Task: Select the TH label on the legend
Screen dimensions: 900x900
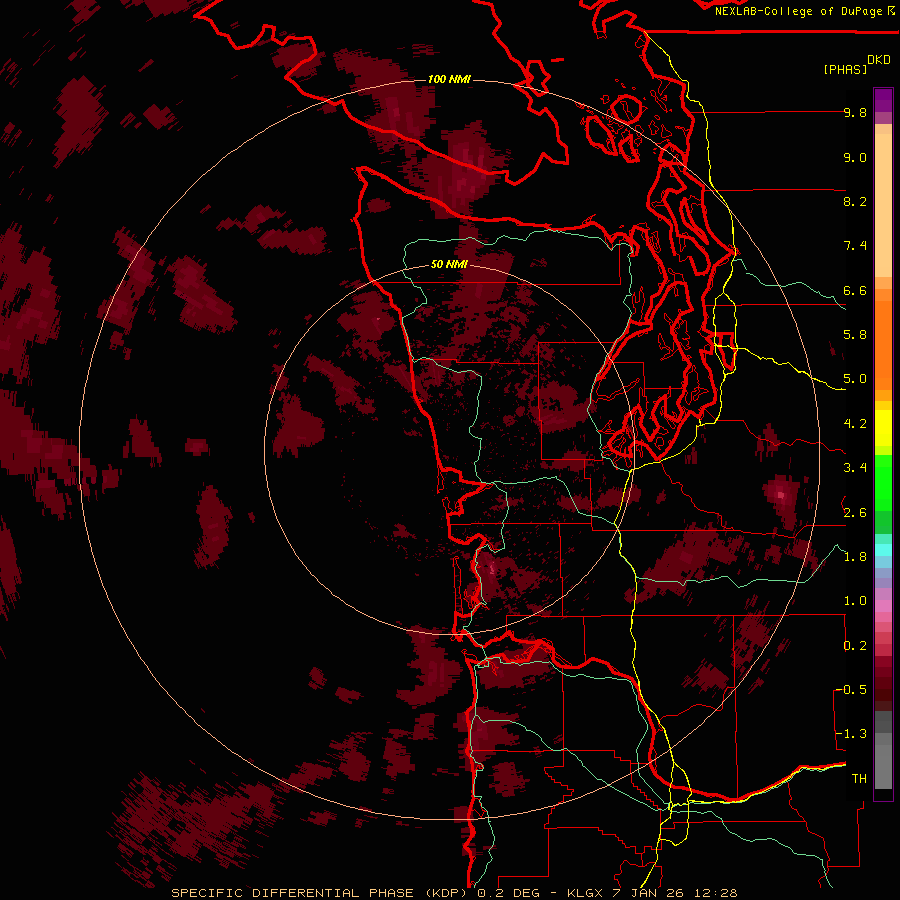Action: coord(859,779)
